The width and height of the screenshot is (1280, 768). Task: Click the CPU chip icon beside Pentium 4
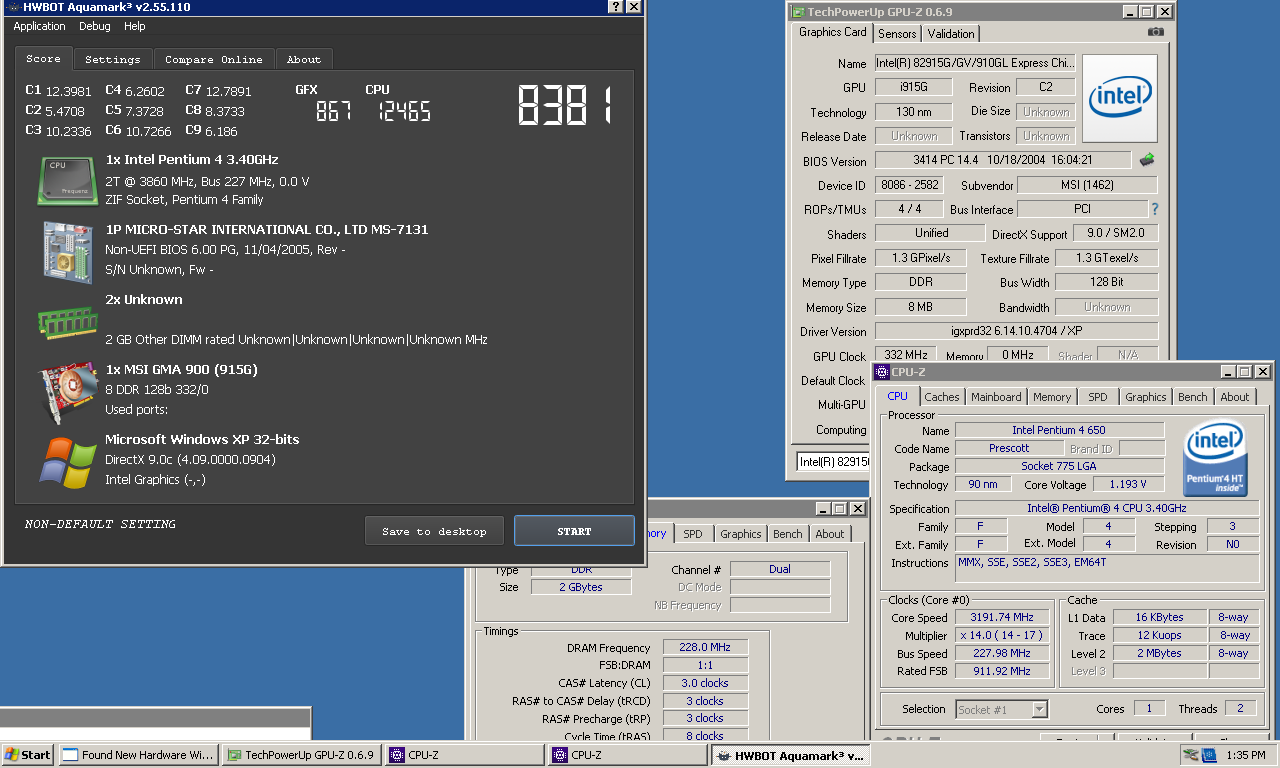(x=67, y=180)
